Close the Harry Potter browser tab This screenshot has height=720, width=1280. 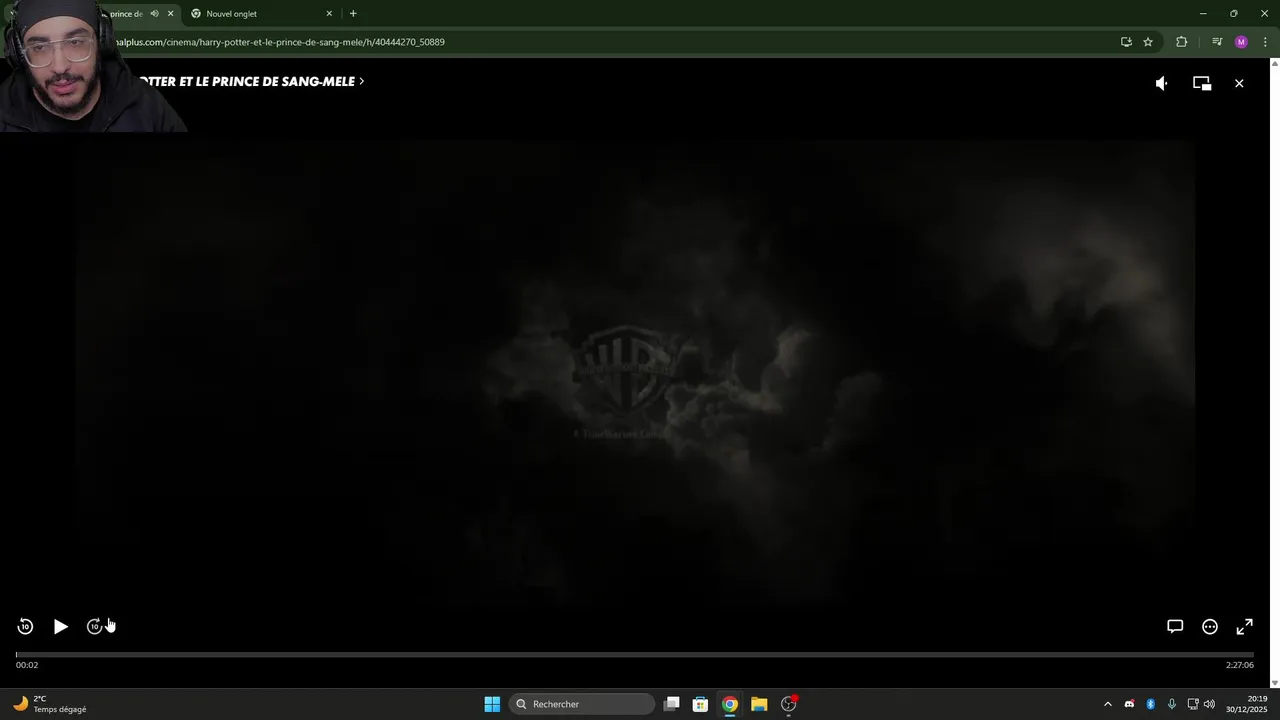170,14
